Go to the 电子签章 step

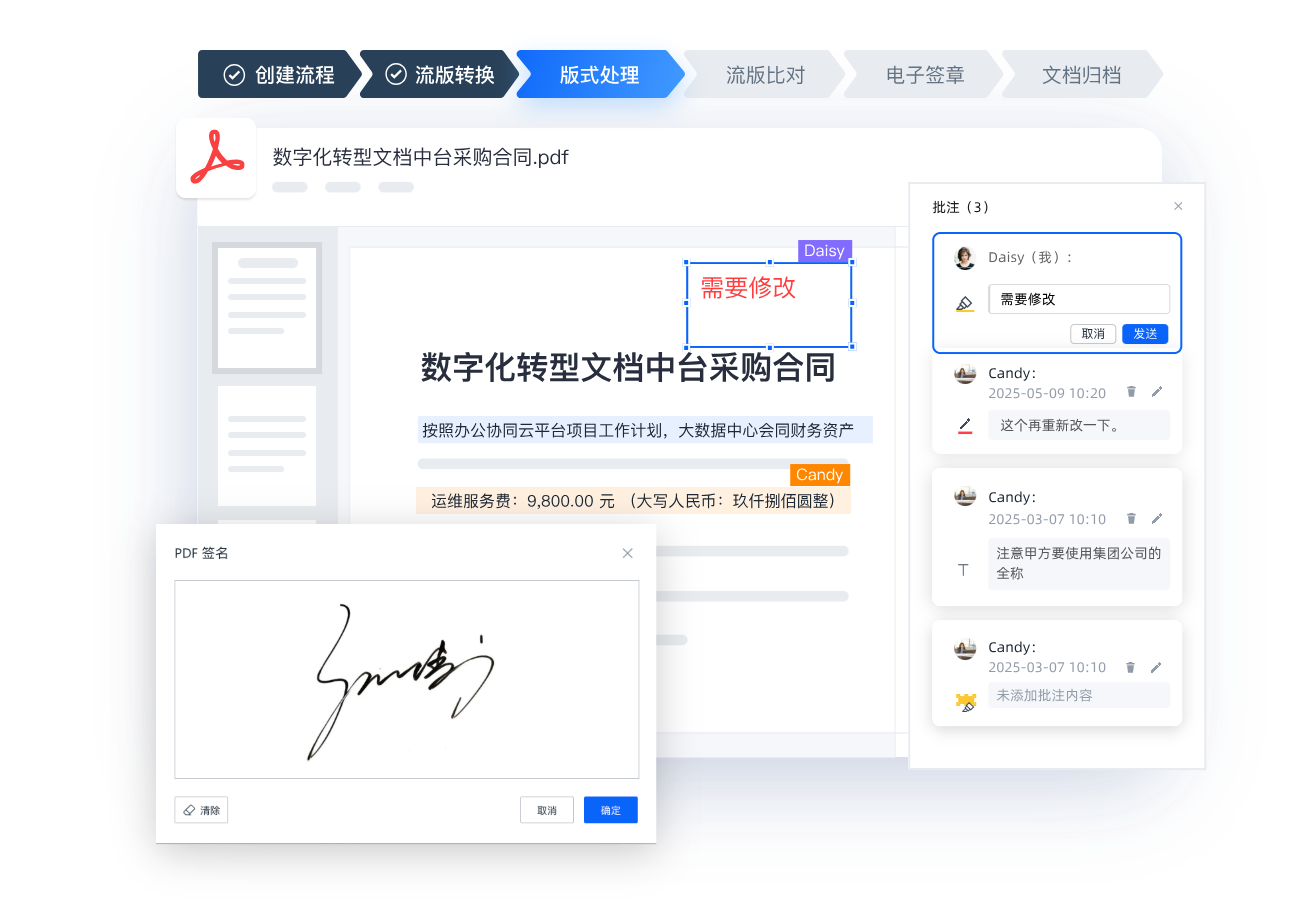pos(925,75)
